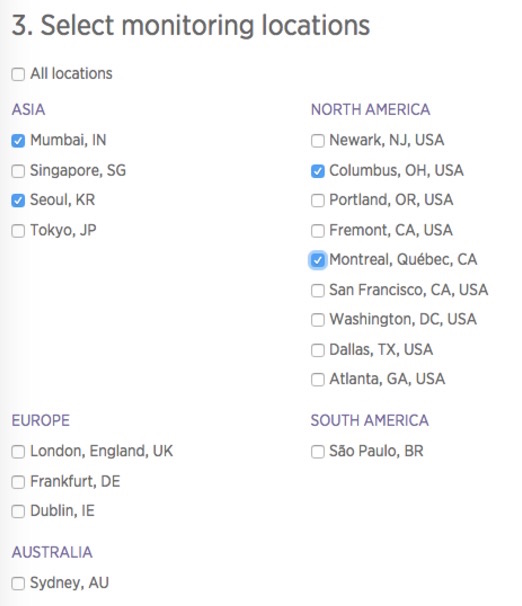Image resolution: width=522 pixels, height=606 pixels.
Task: Enable Atlanta, GA, USA monitoring
Action: coord(318,380)
